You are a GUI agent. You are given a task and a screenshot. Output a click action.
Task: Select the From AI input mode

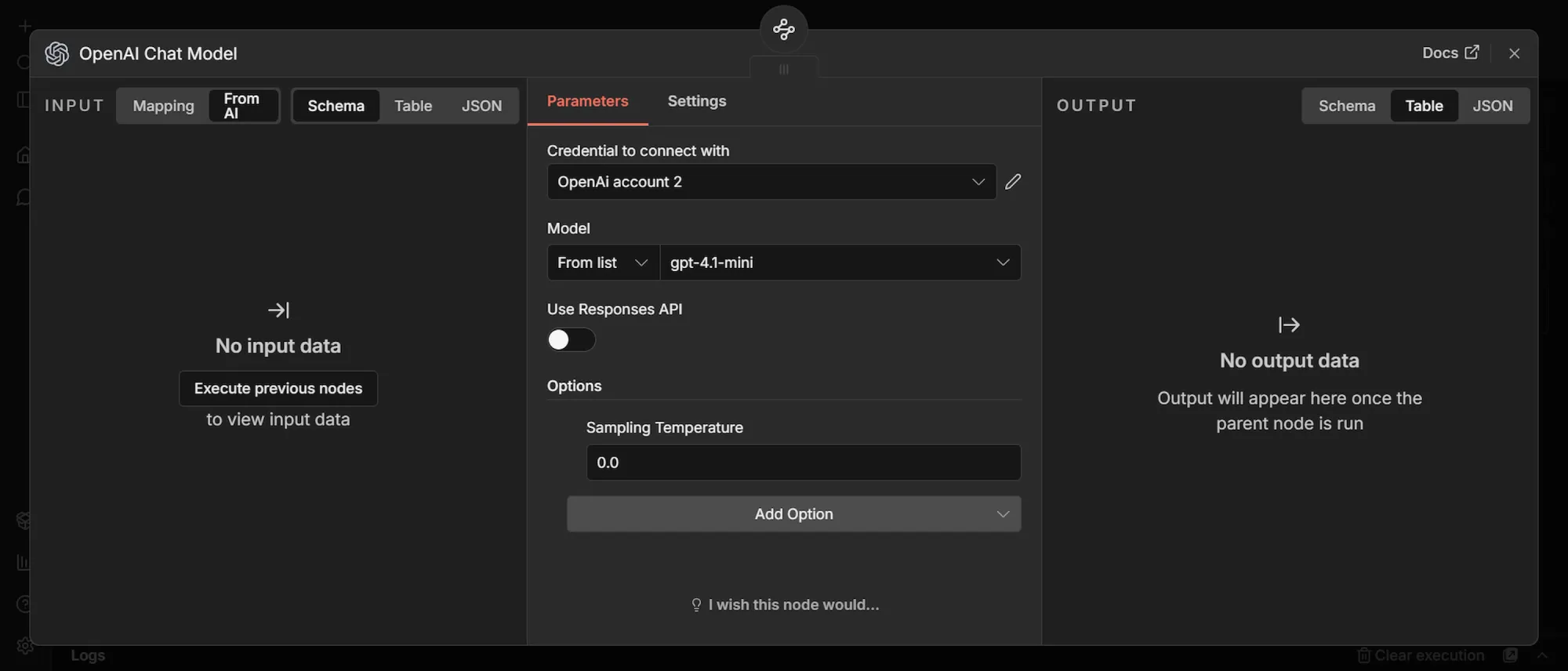(x=243, y=106)
